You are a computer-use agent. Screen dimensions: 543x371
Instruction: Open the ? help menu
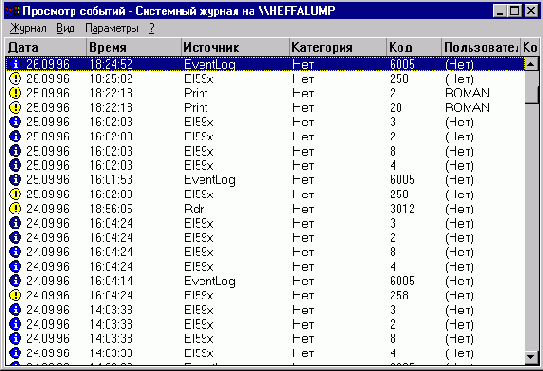coord(152,28)
